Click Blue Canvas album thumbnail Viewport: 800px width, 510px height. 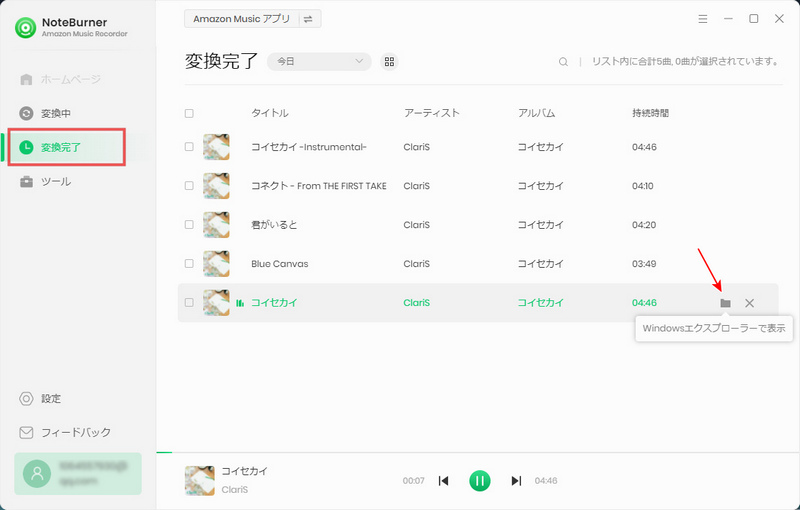(216, 264)
